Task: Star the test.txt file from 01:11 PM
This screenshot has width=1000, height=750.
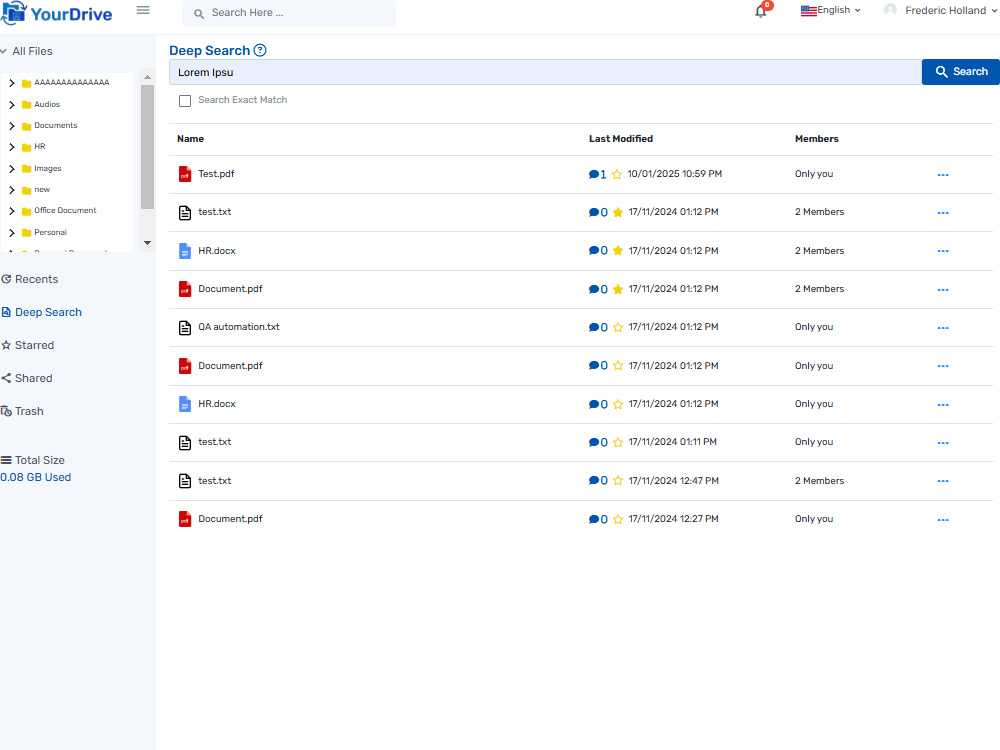Action: tap(617, 443)
